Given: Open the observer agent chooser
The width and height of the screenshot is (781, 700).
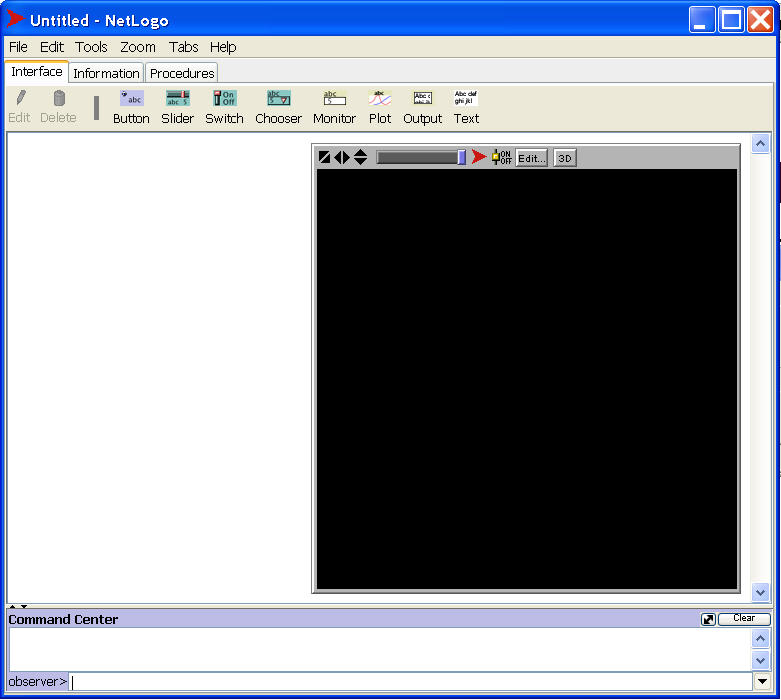Looking at the screenshot, I should point(38,682).
